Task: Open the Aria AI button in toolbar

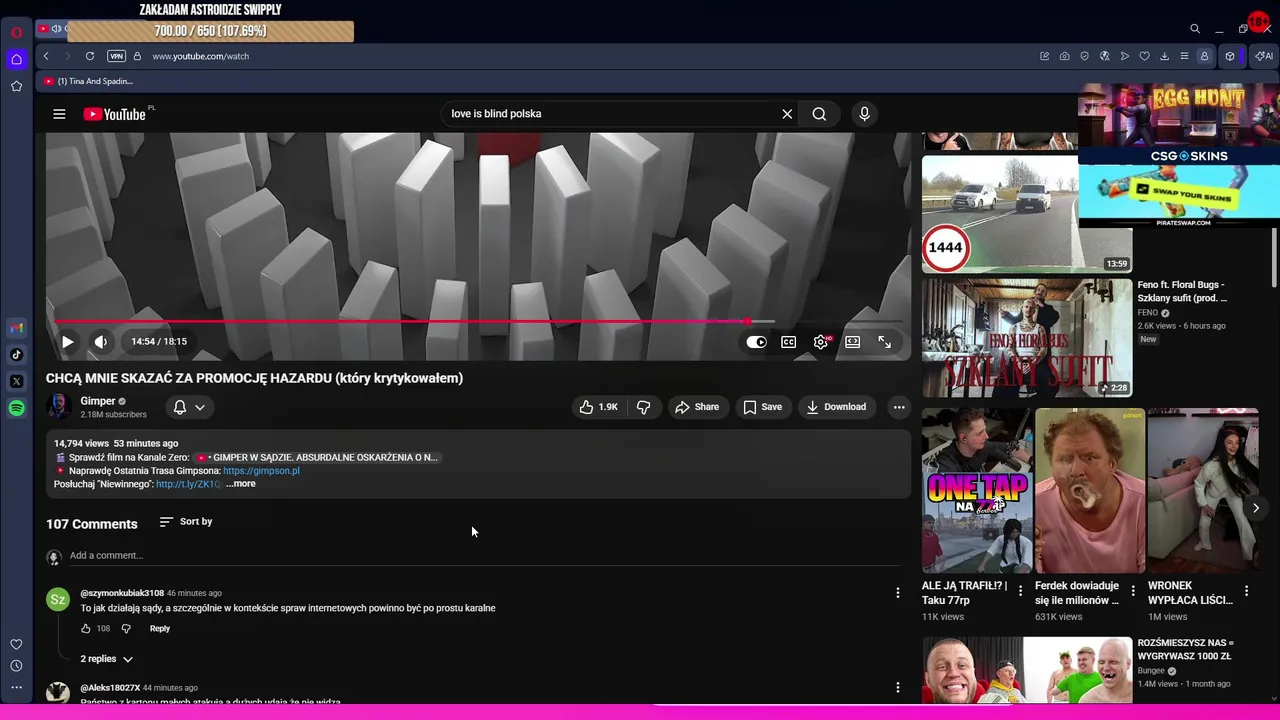Action: [x=1264, y=57]
